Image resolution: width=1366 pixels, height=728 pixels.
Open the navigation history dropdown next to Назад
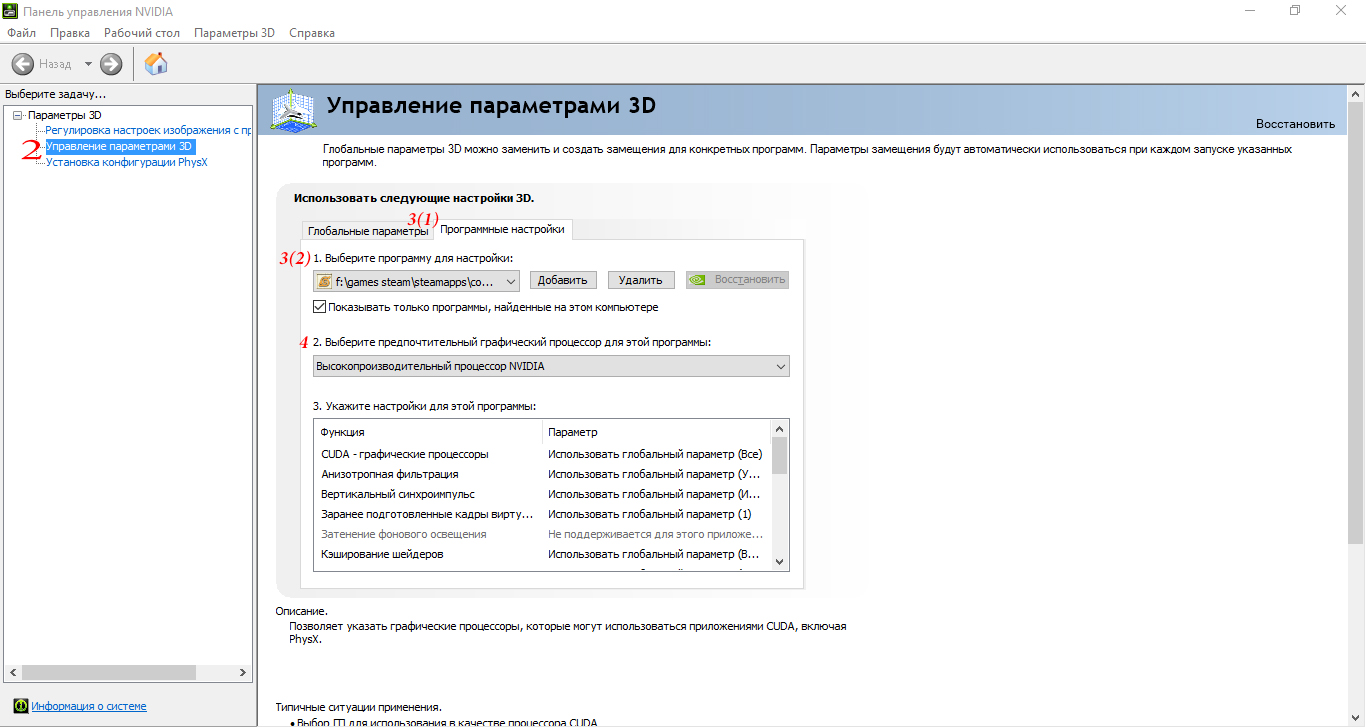coord(88,64)
